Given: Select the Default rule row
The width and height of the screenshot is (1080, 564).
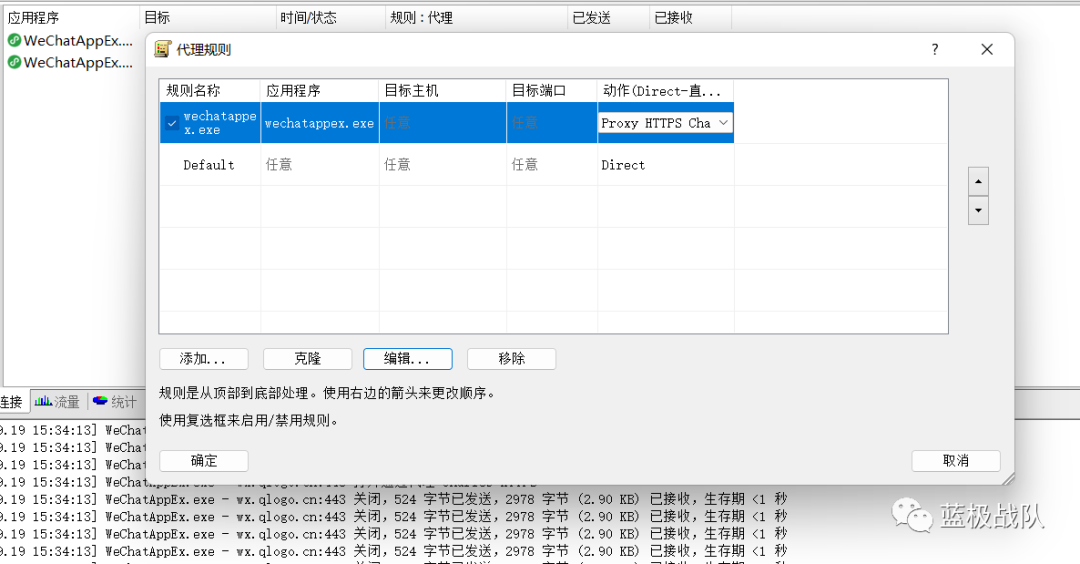Looking at the screenshot, I should 447,165.
